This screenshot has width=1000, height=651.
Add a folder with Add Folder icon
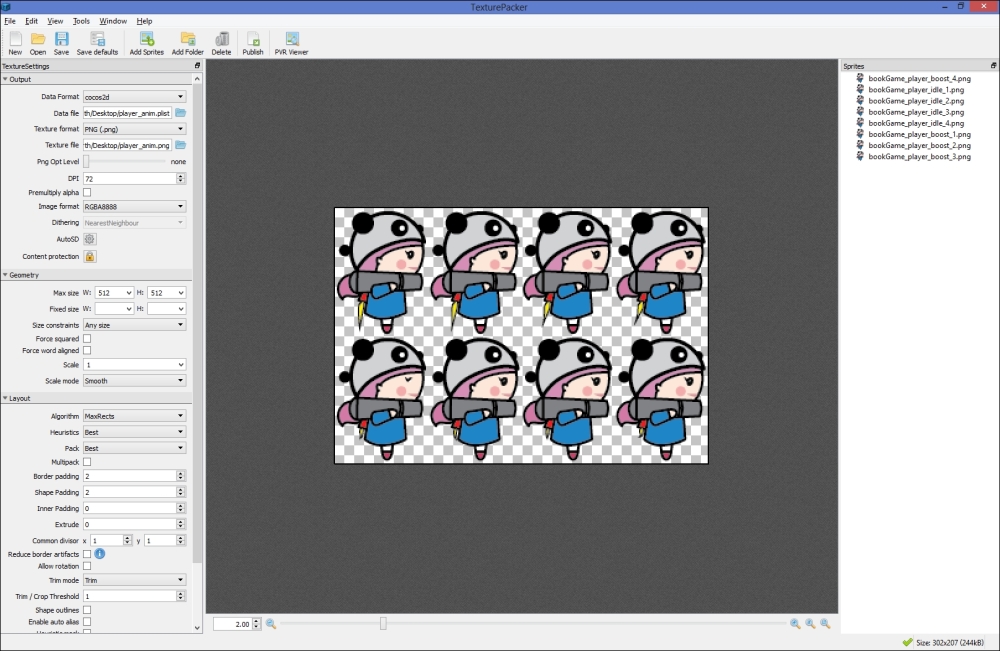point(188,43)
